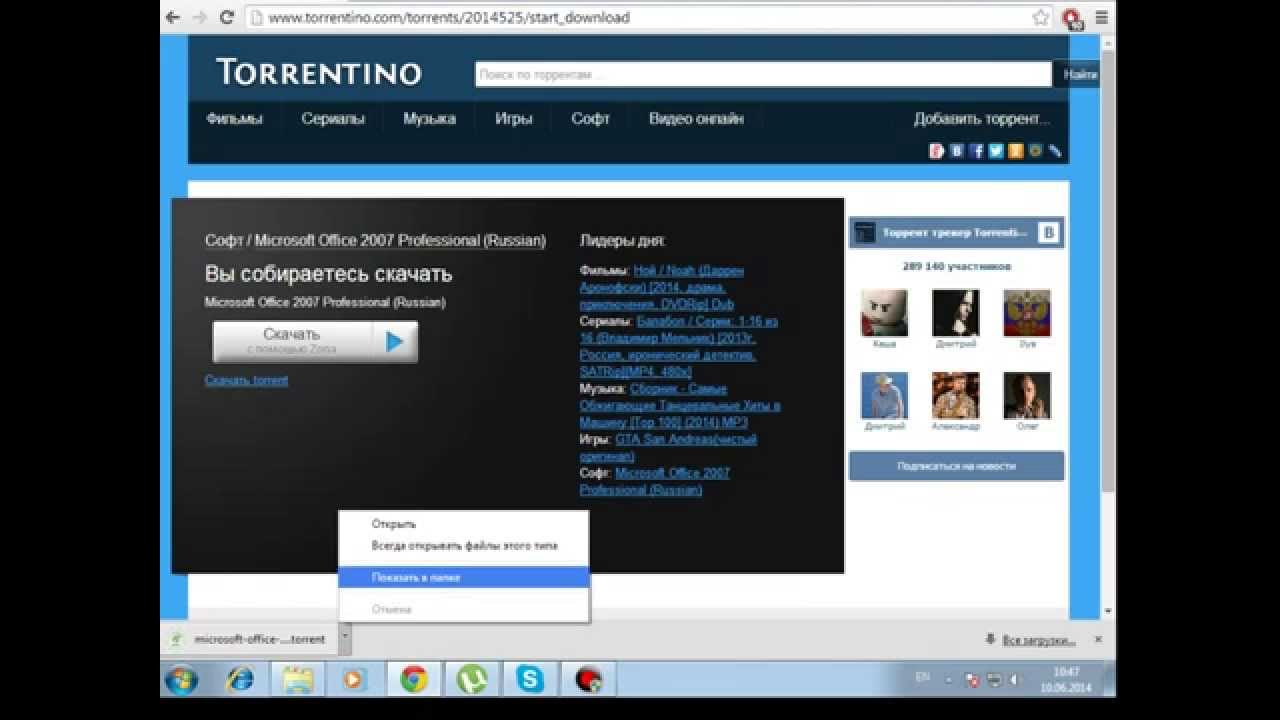Bookmark page with the star icon
Screen dimensions: 1280x720
point(1041,17)
